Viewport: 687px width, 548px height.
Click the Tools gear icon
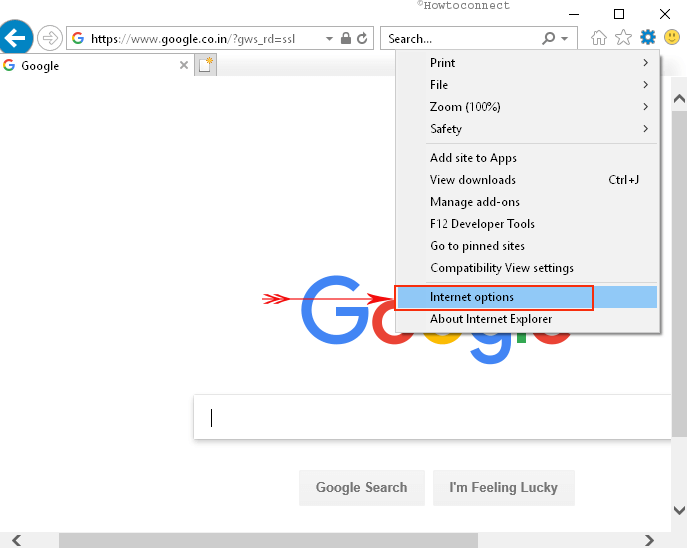(x=648, y=37)
